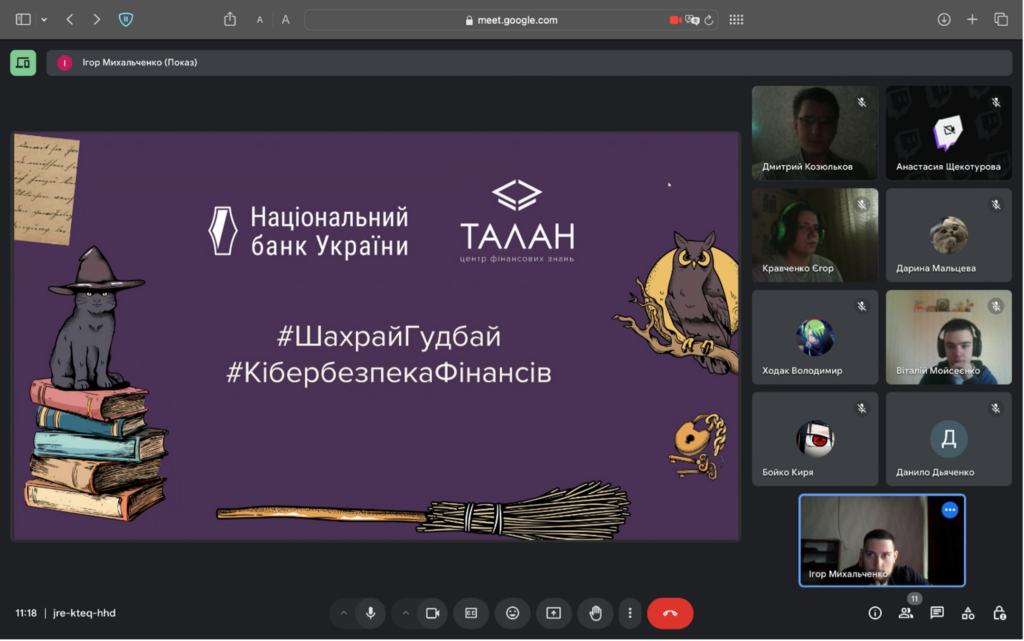Decrease text size with small A
This screenshot has width=1024, height=641.
[260, 20]
